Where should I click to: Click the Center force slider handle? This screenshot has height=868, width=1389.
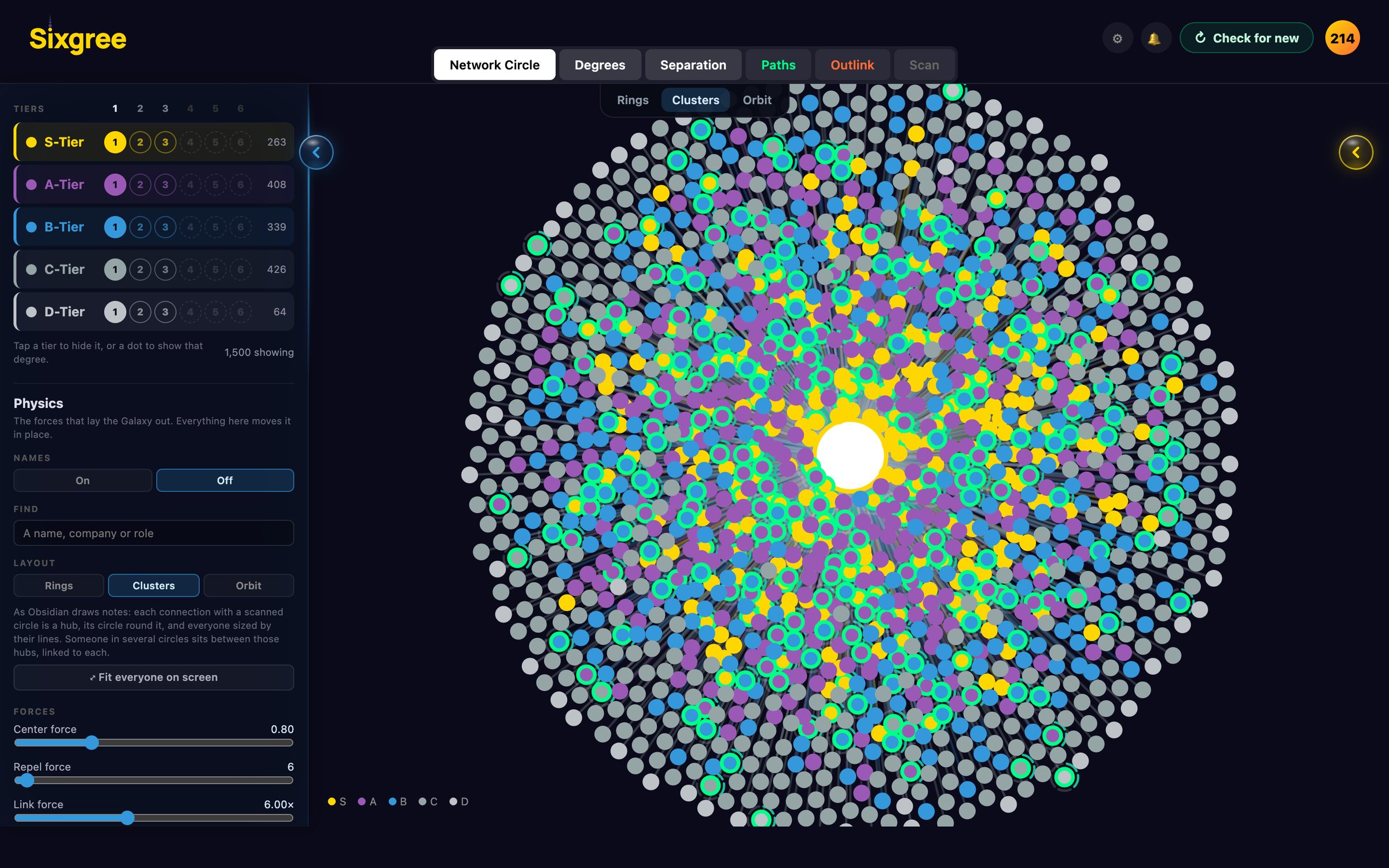pos(92,743)
